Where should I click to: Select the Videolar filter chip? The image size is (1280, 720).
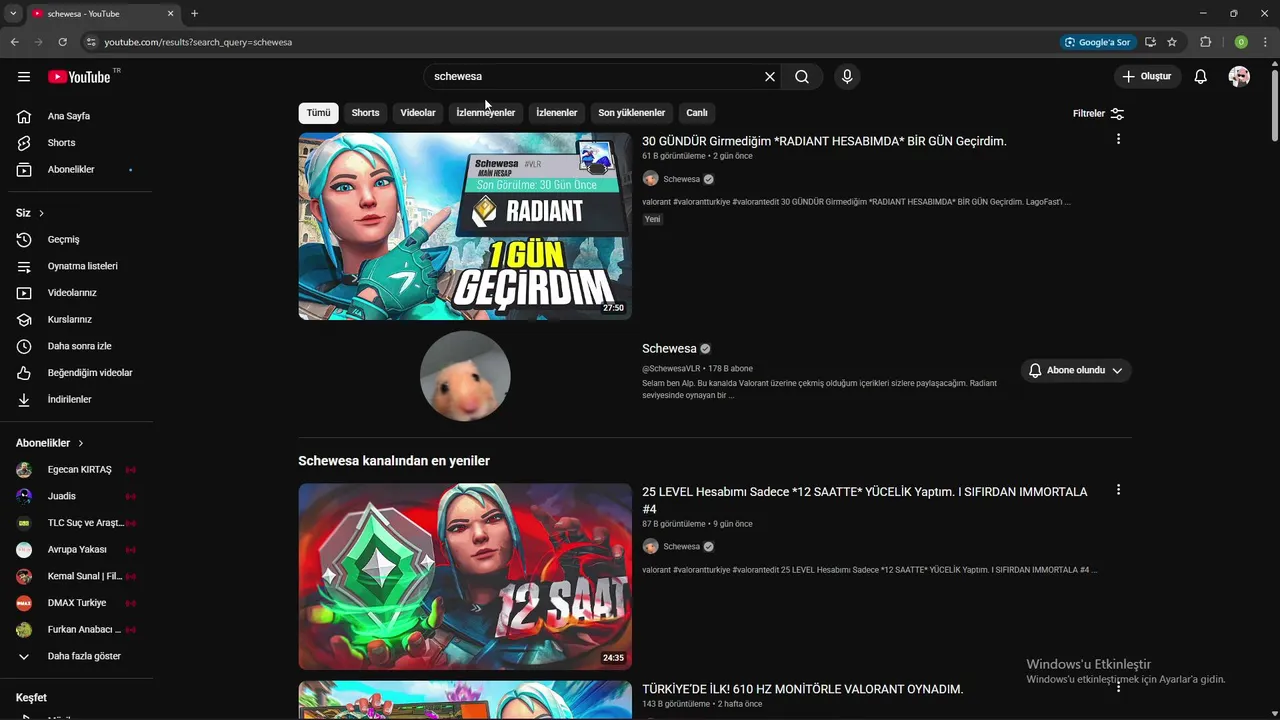click(x=418, y=113)
